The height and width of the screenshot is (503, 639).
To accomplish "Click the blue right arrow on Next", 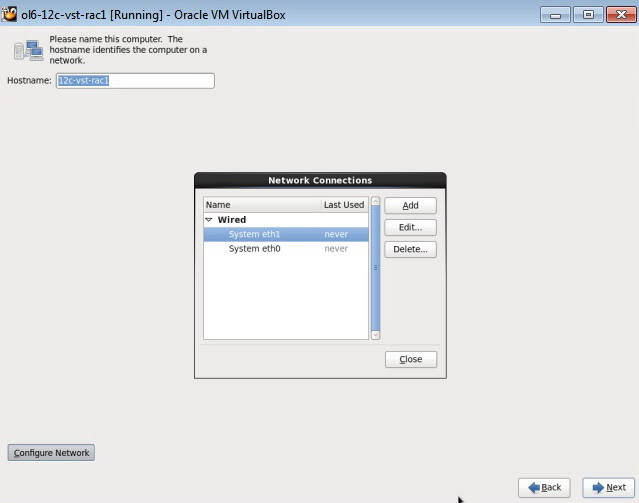I will tap(598, 488).
